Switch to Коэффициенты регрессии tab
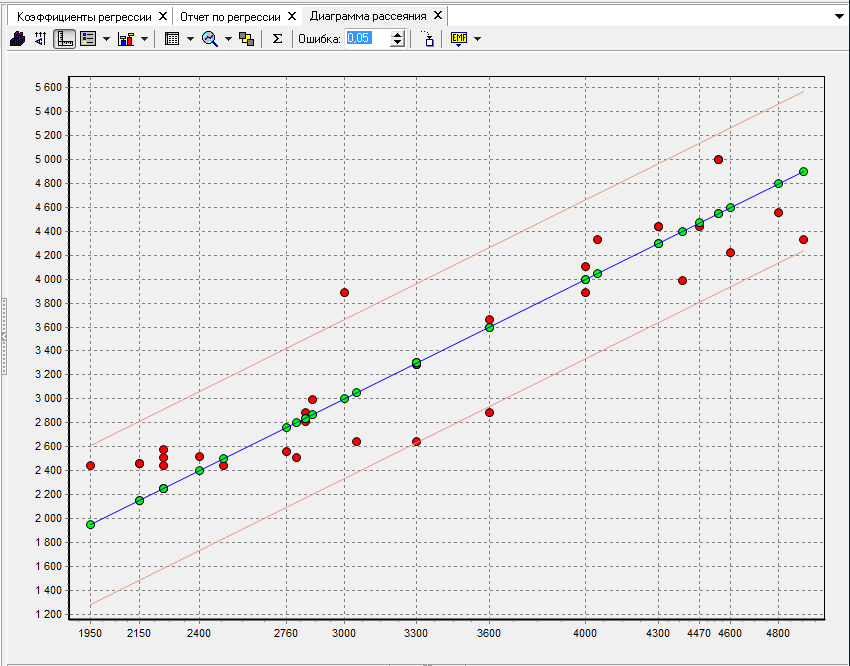 tap(84, 17)
